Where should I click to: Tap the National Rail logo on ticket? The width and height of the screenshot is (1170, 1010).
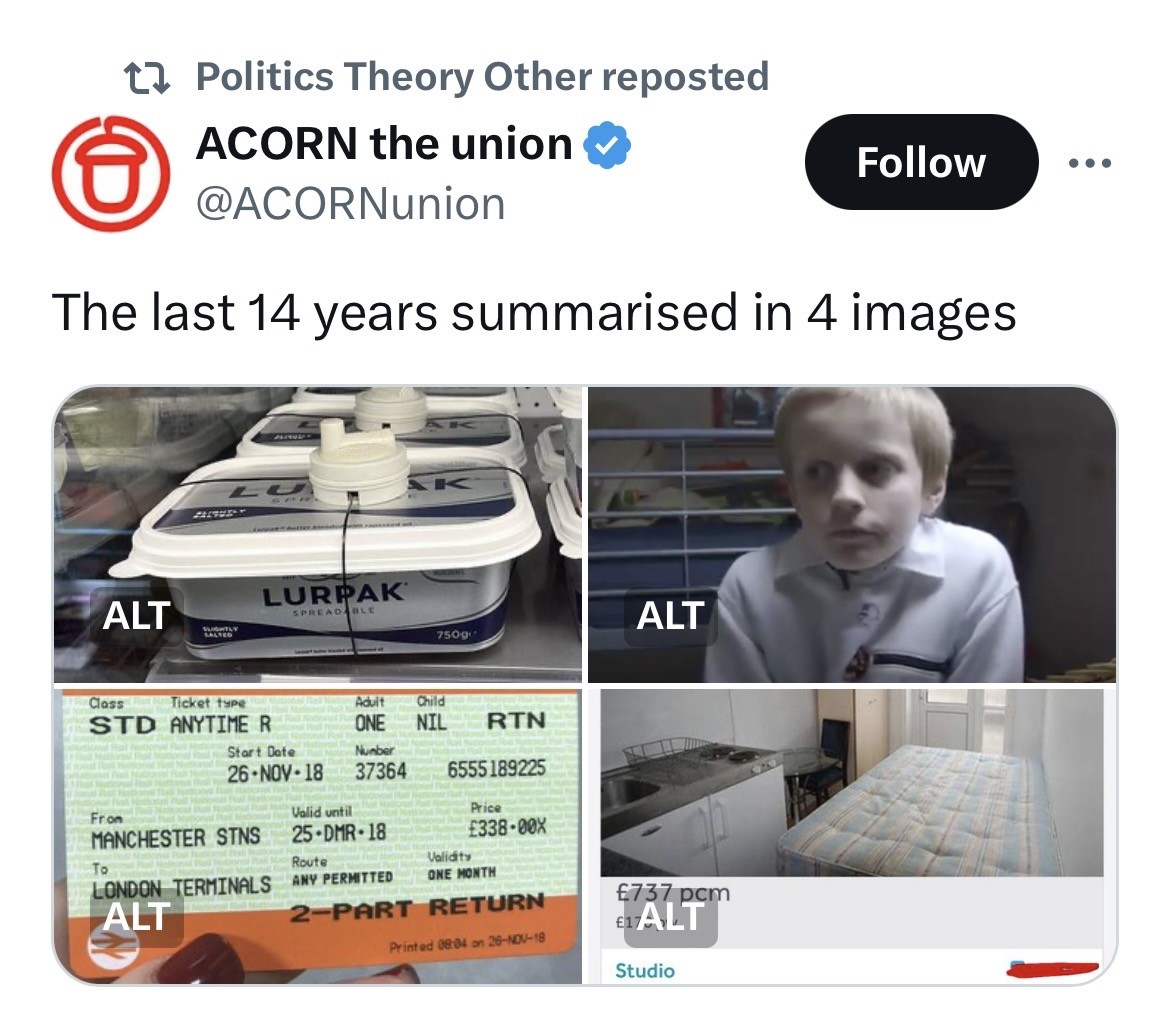113,949
